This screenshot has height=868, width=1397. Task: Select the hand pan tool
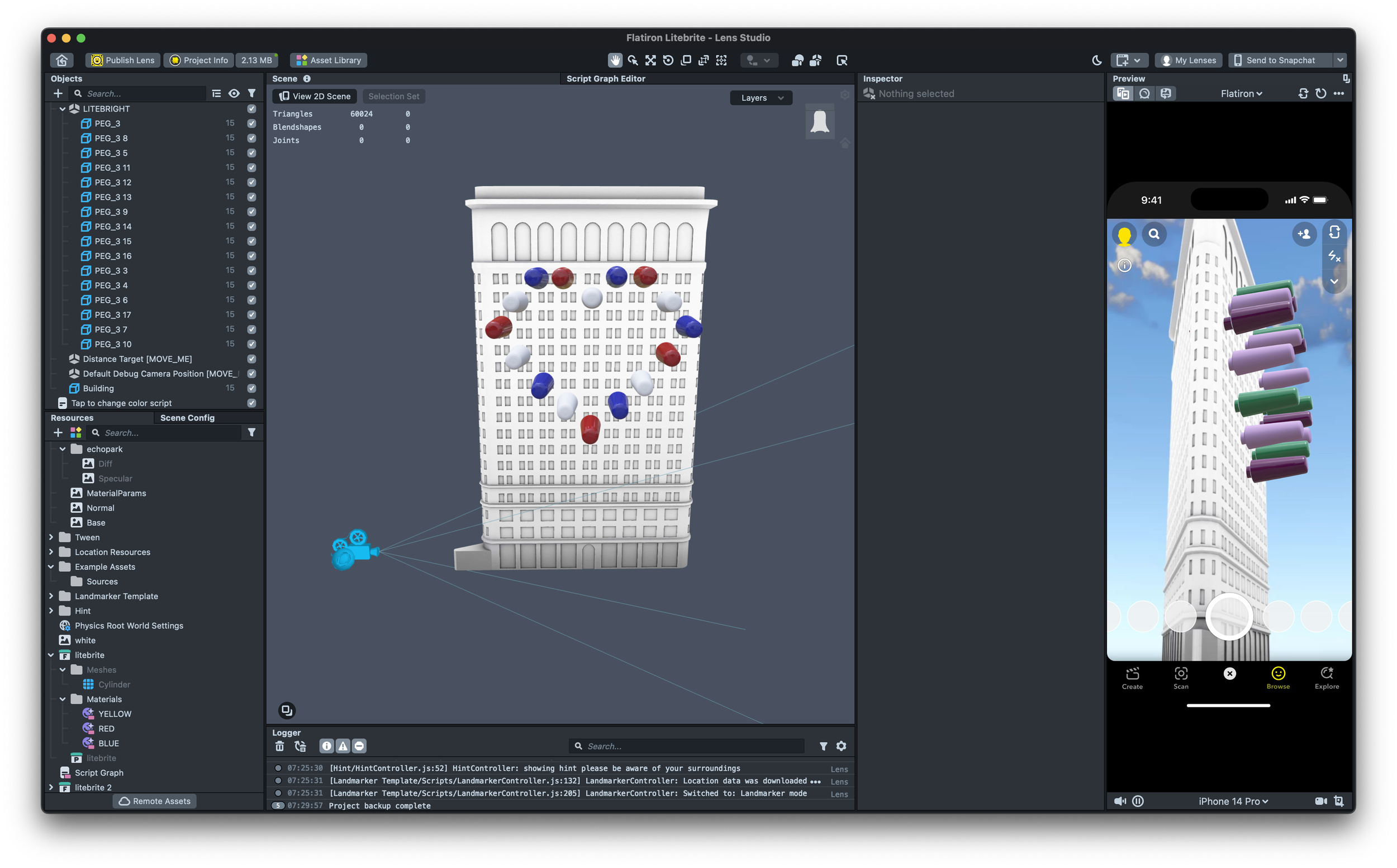coord(615,60)
